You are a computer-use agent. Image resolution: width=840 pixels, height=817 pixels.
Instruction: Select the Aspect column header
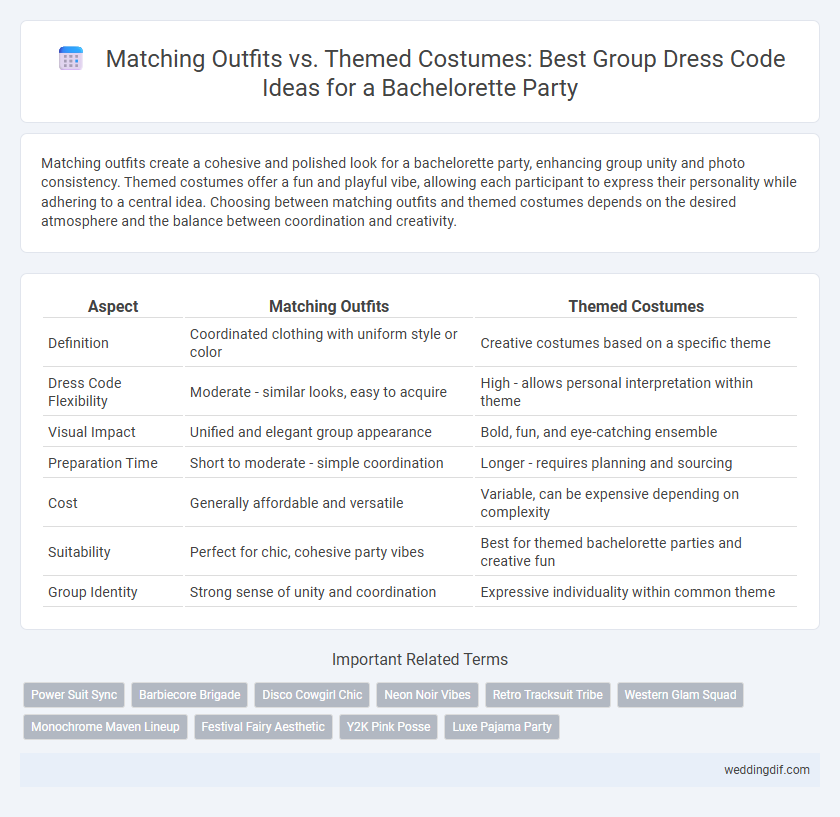coord(113,306)
